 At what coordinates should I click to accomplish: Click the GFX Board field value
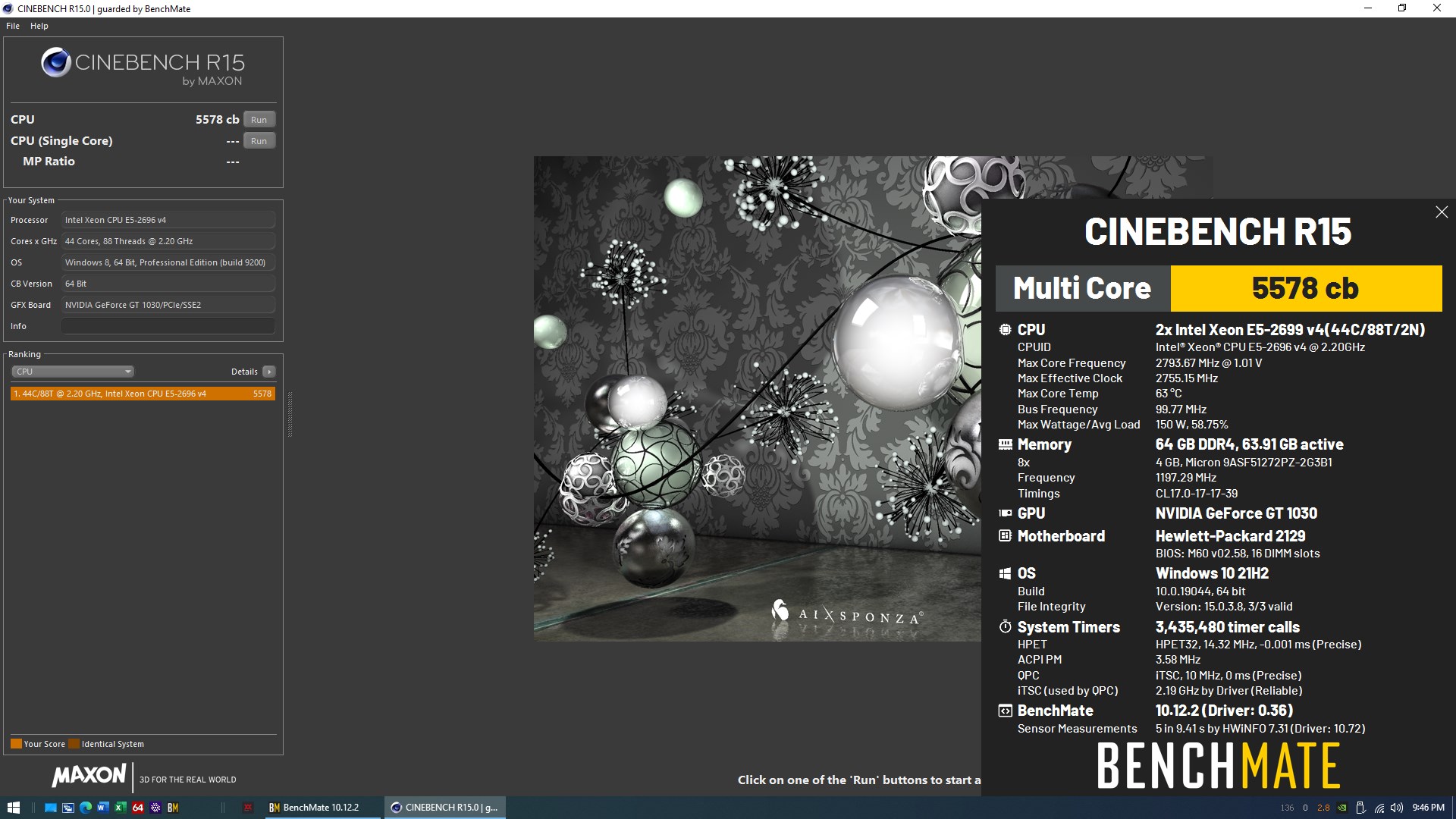[x=168, y=305]
